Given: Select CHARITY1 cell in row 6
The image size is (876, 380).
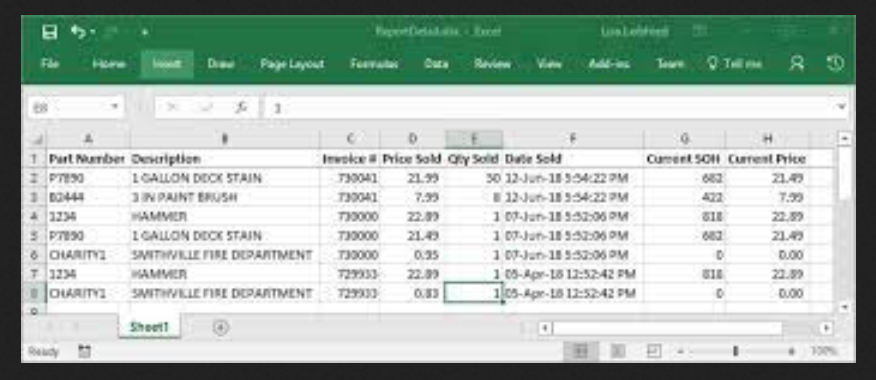Looking at the screenshot, I should click(x=88, y=255).
